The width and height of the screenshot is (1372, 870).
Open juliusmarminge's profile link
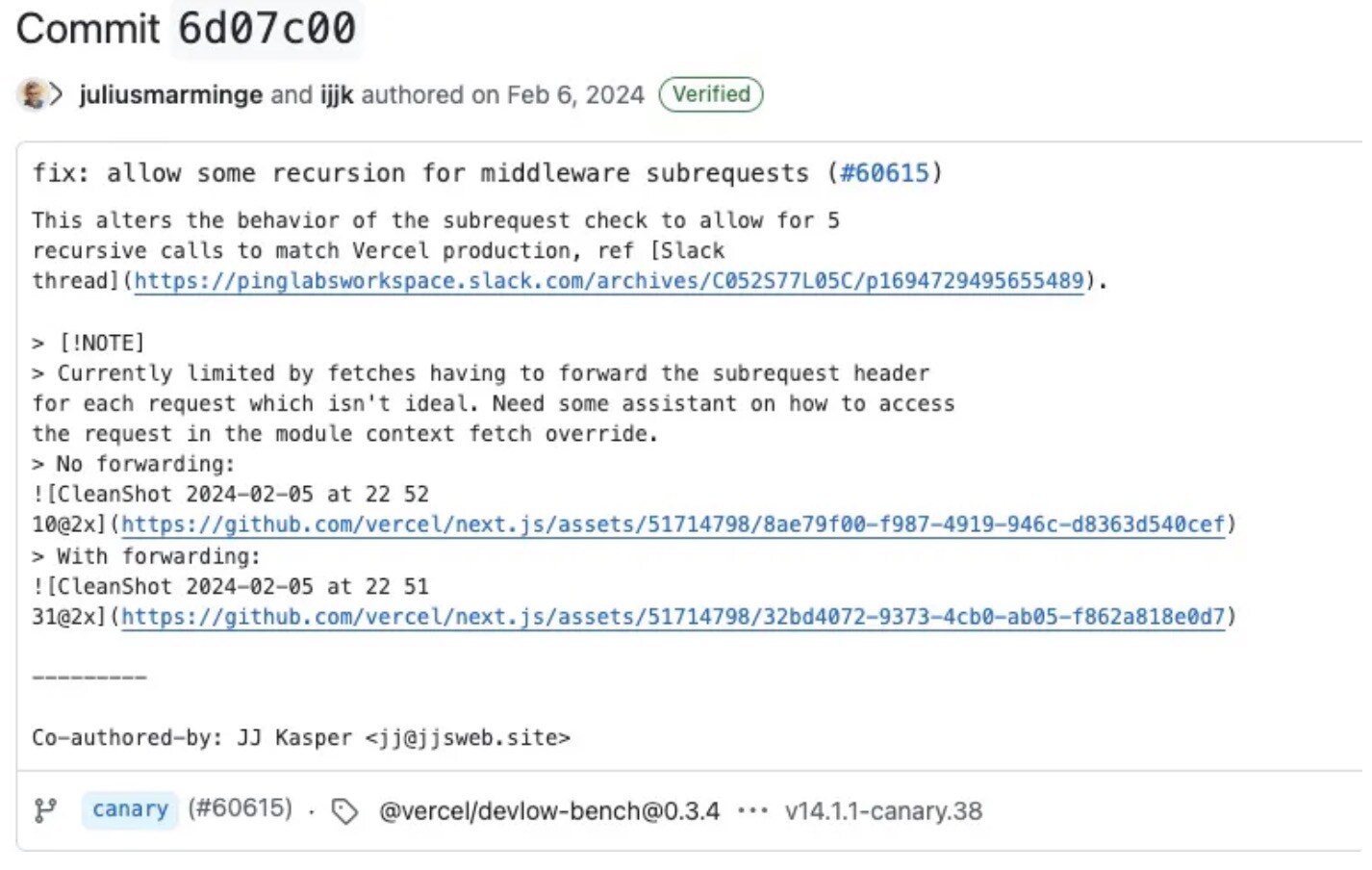point(170,94)
